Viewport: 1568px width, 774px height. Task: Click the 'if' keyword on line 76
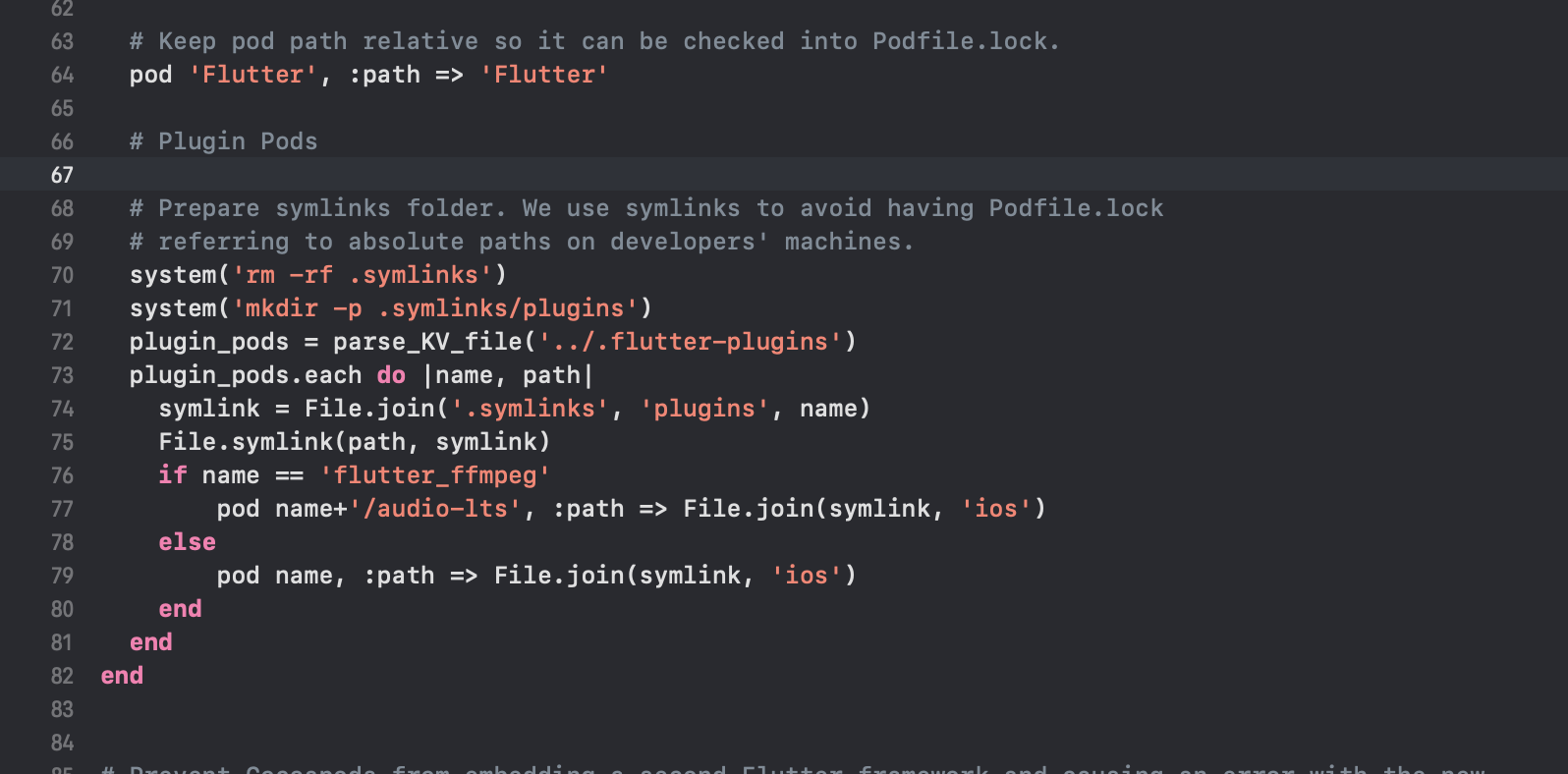(x=173, y=475)
